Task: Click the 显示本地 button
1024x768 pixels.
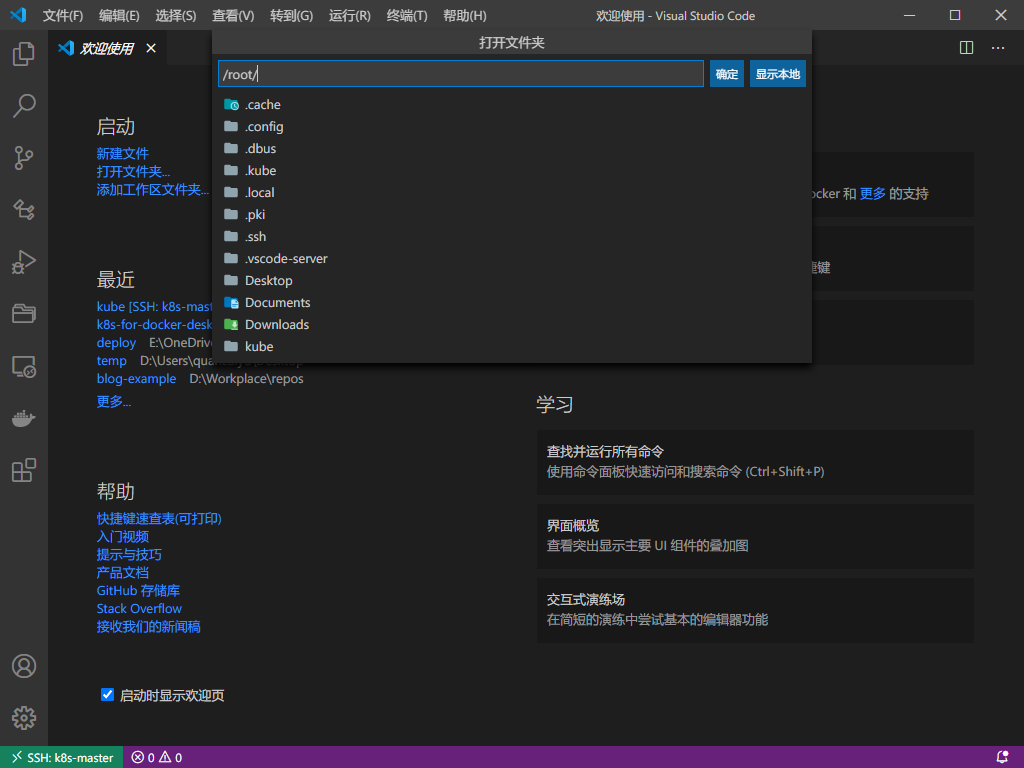Action: [778, 74]
